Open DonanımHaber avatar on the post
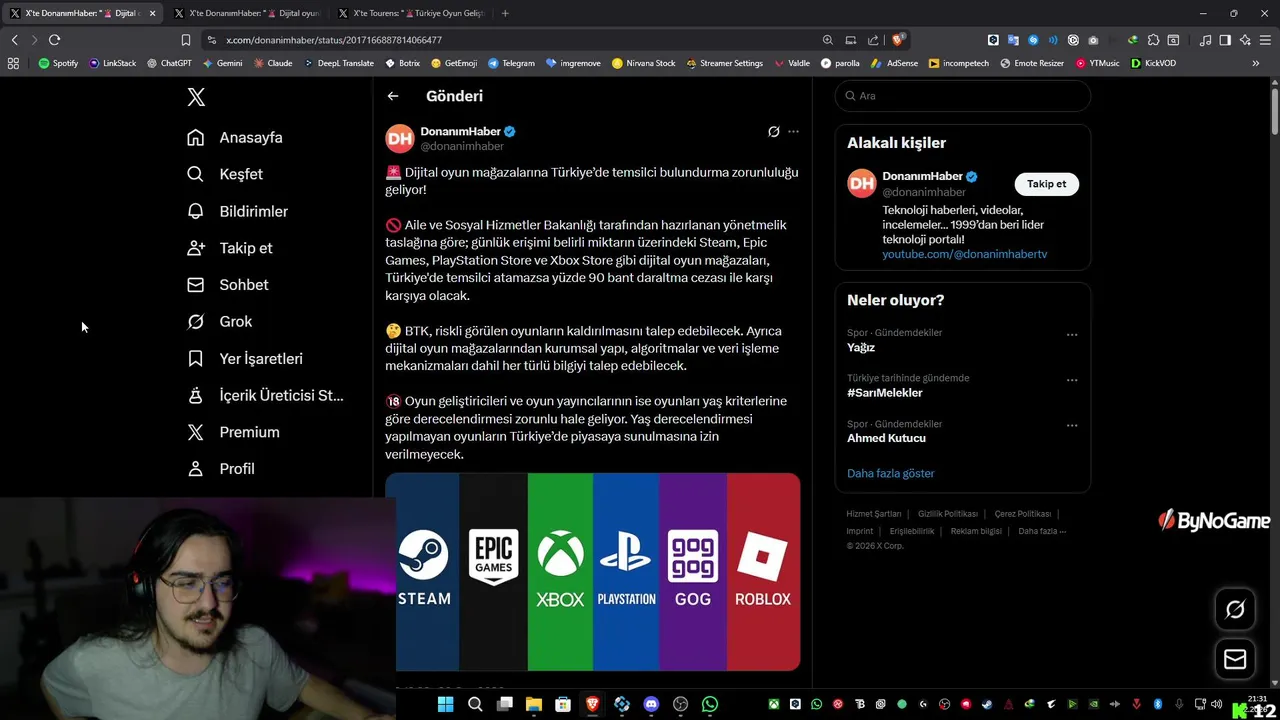 [x=400, y=138]
